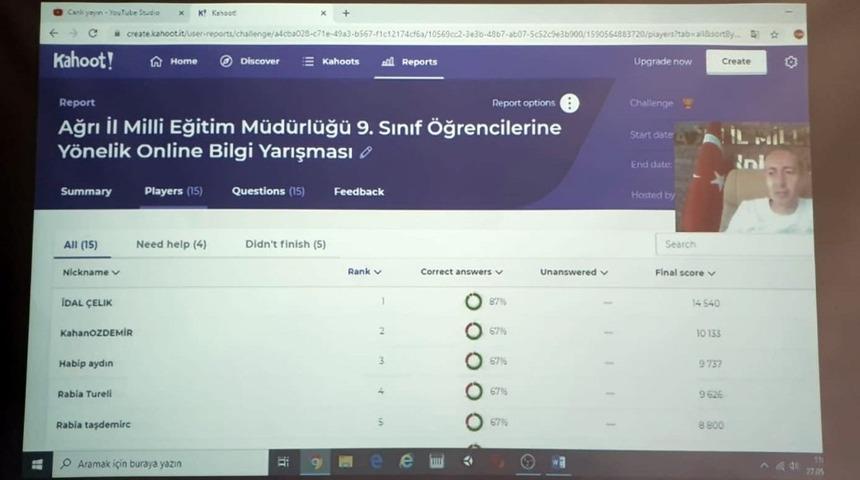The width and height of the screenshot is (860, 480).
Task: Click final score 10 133
Action: (708, 333)
